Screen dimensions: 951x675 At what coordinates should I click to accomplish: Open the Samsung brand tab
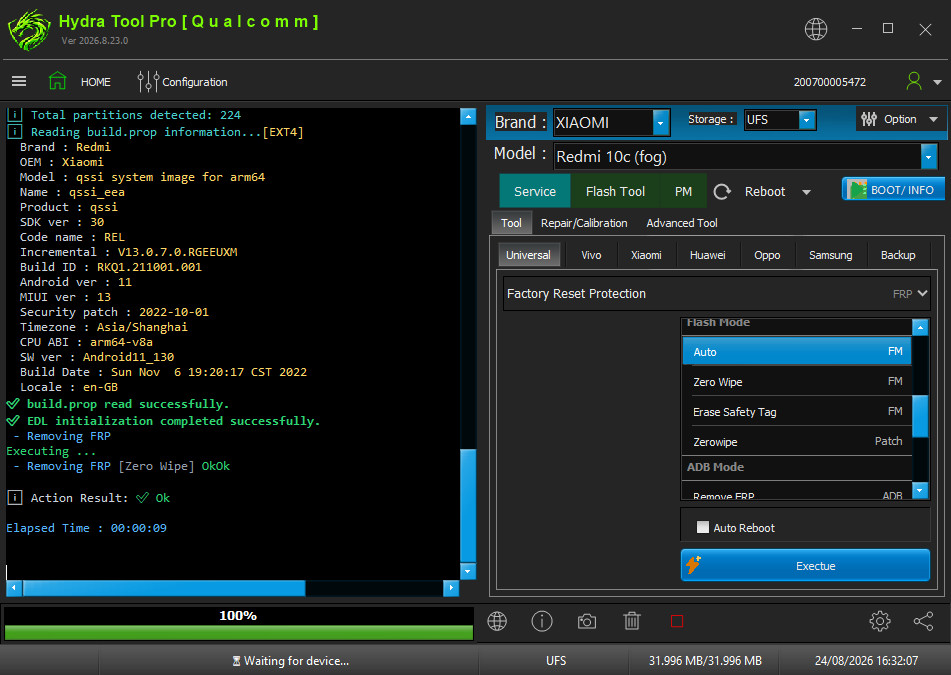(x=830, y=255)
